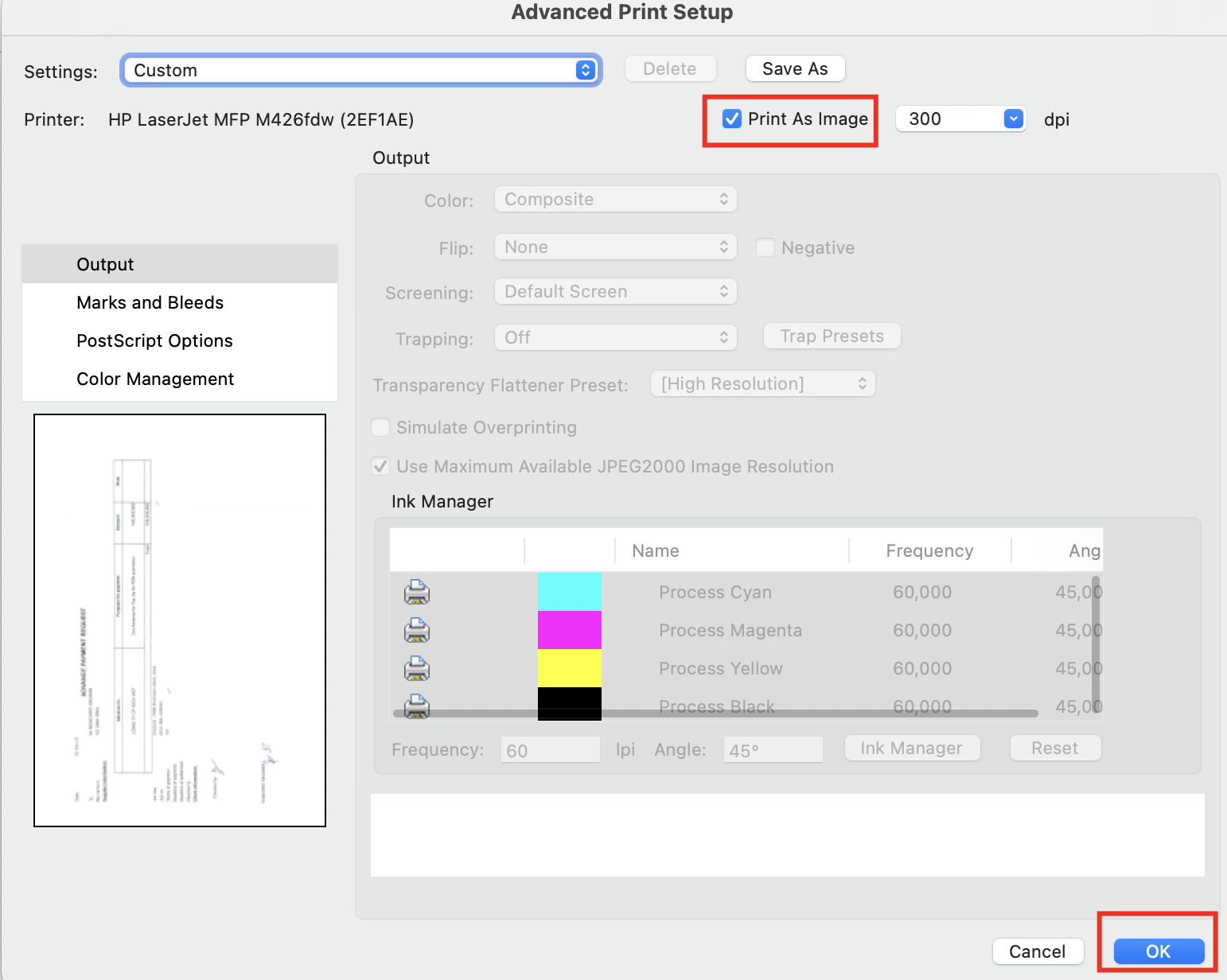Enable Simulate Overprinting checkbox
This screenshot has width=1227, height=980.
[x=381, y=428]
